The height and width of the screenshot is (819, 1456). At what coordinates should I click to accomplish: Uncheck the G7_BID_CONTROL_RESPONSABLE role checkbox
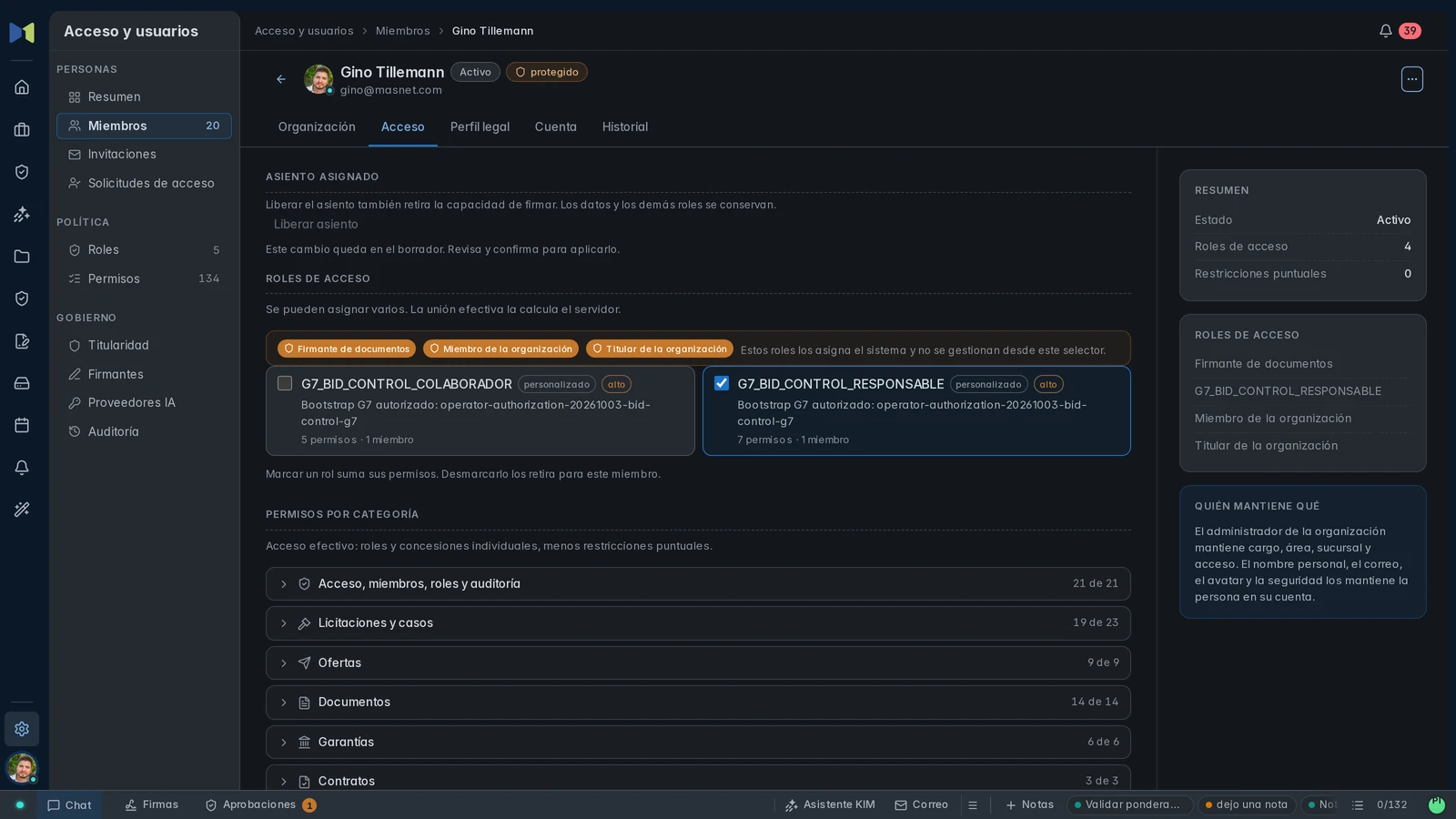coord(722,383)
